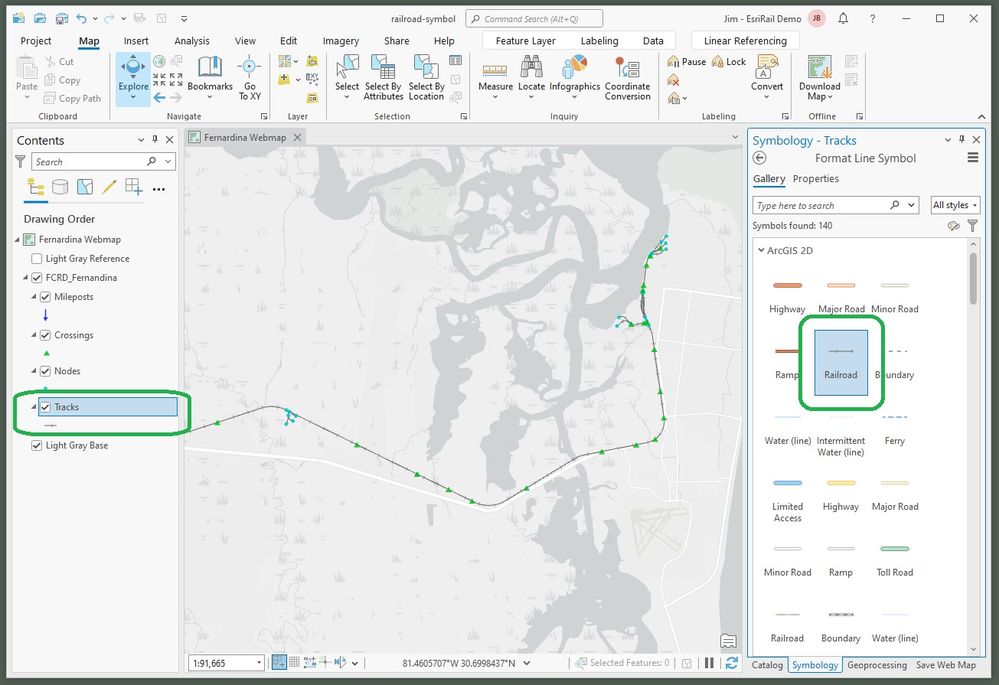Viewport: 999px width, 685px height.
Task: Select the Railroad line symbol
Action: tap(840, 363)
